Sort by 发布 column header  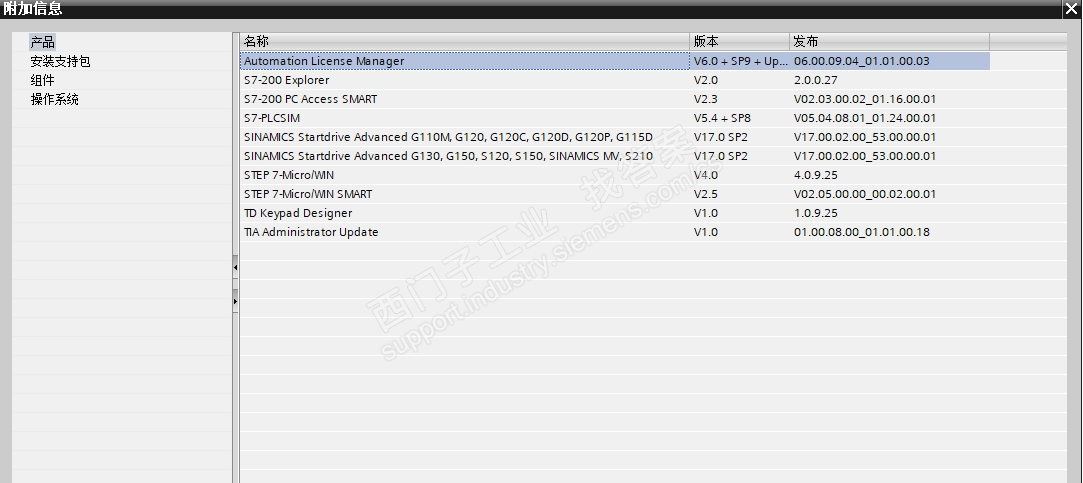[890, 41]
